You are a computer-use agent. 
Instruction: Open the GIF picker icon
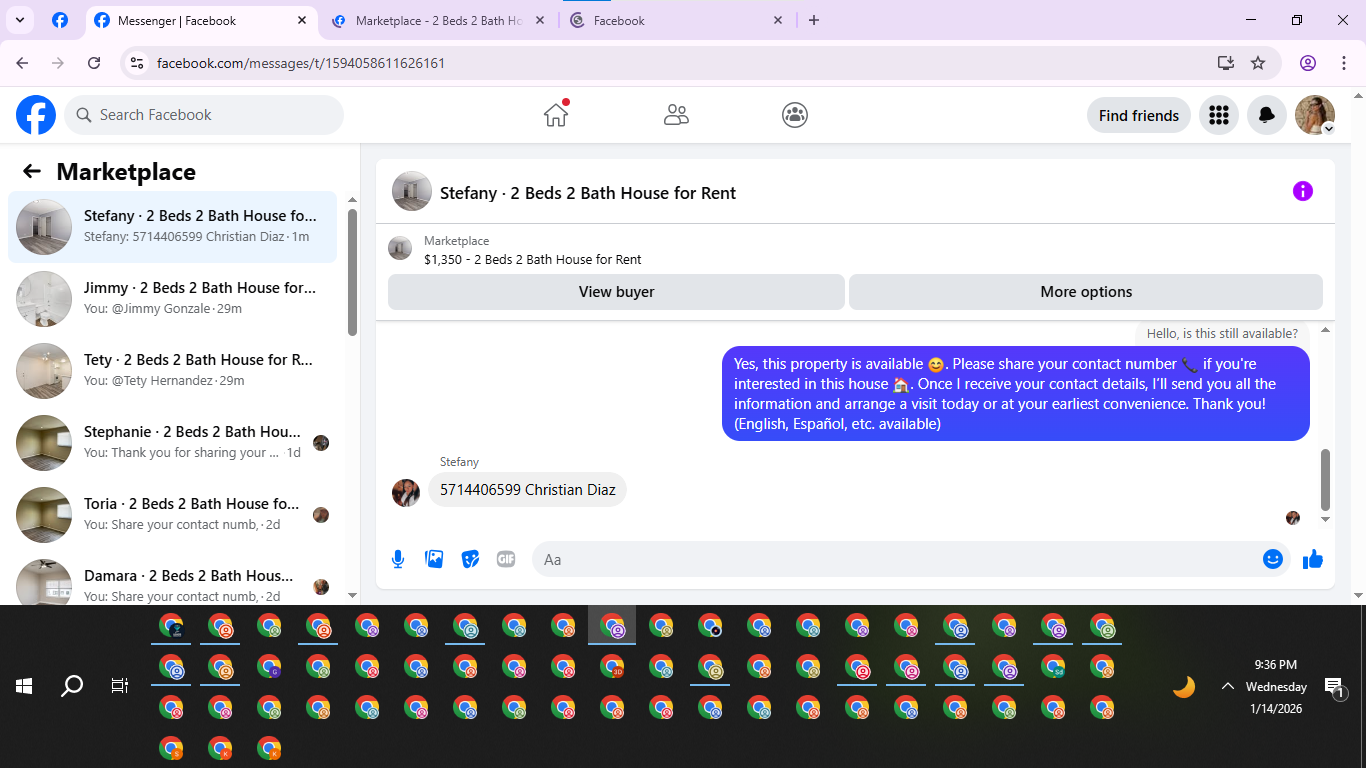(x=506, y=559)
